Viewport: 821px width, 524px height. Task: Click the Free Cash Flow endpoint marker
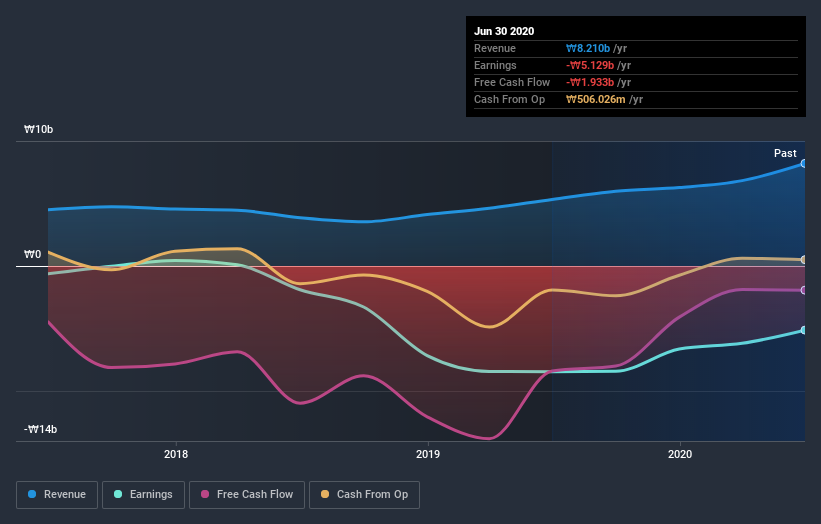[x=804, y=290]
